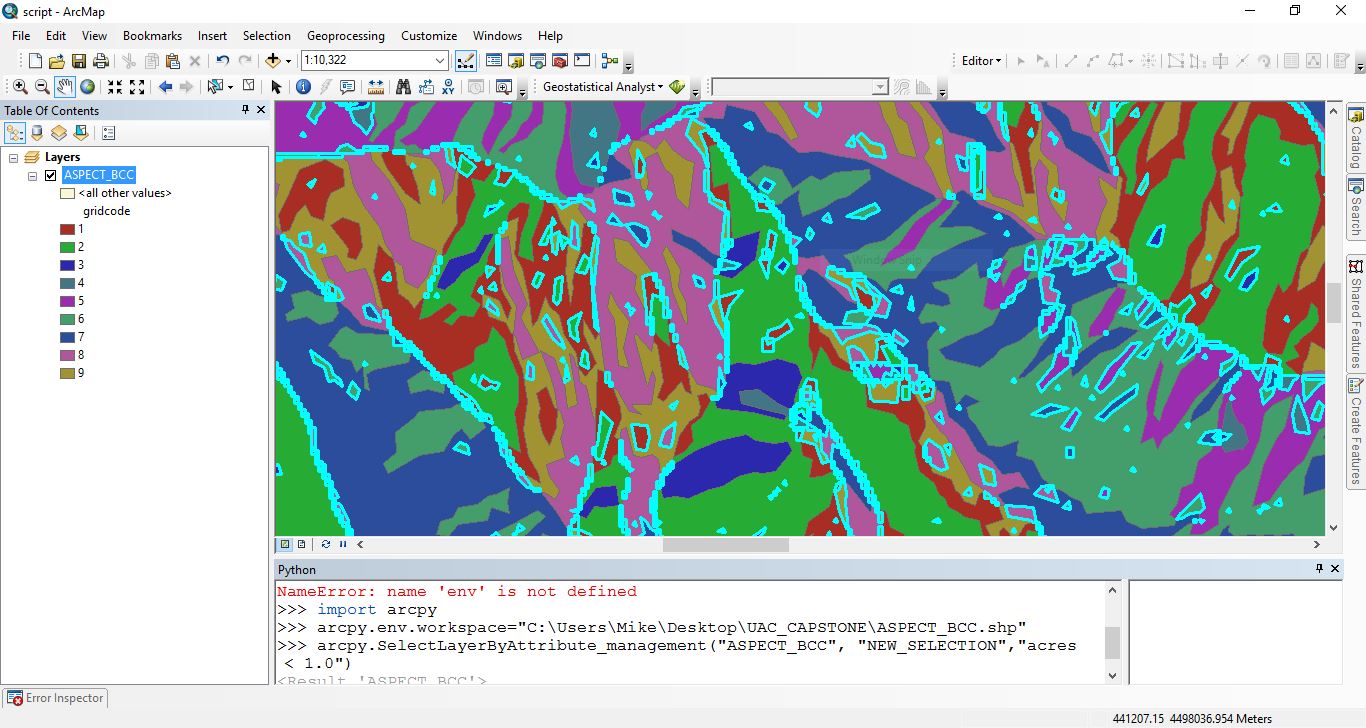Save the map with the floppy disk icon

[79, 61]
